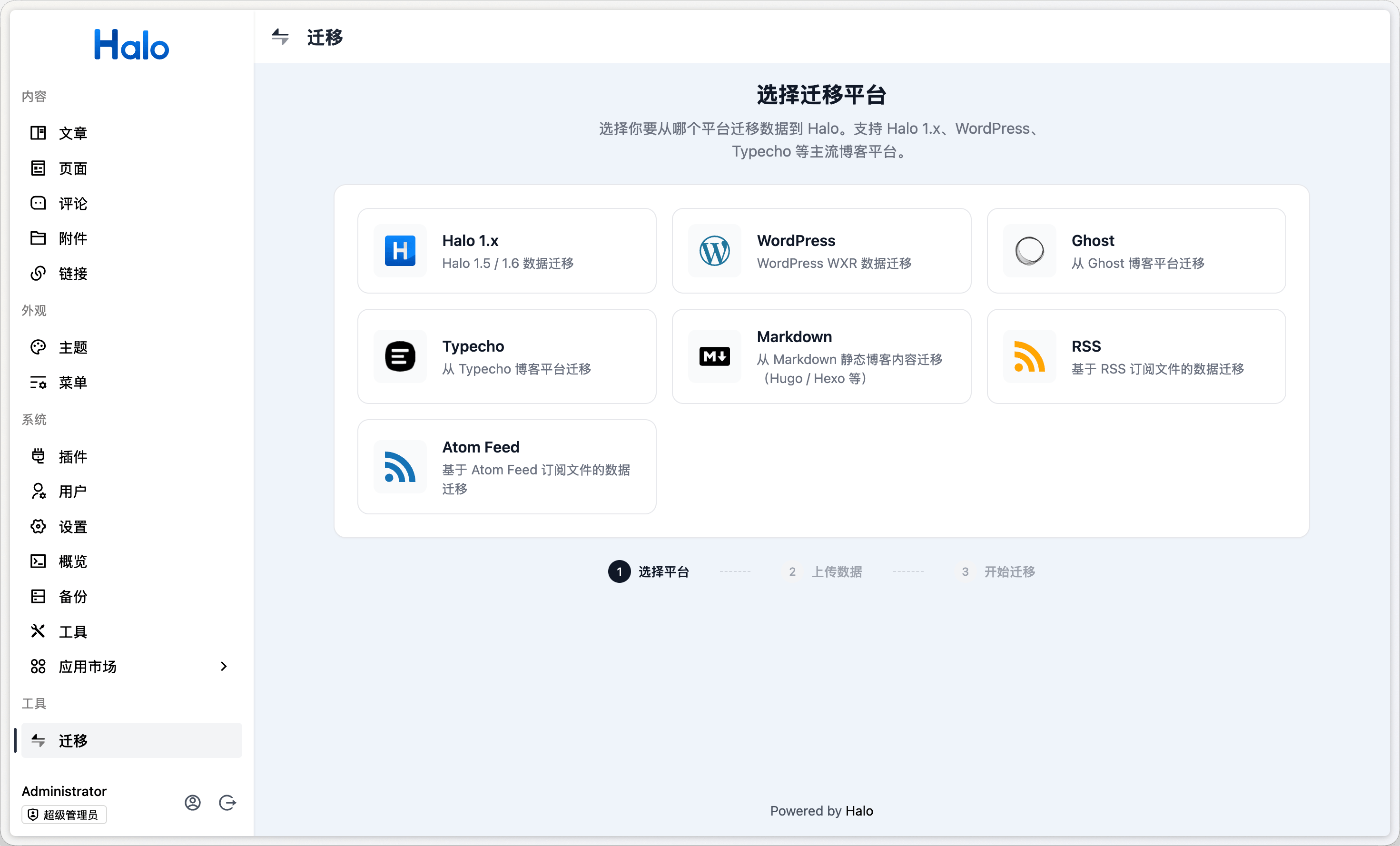Go to 插件 in the sidebar
The height and width of the screenshot is (846, 1400).
tap(73, 456)
